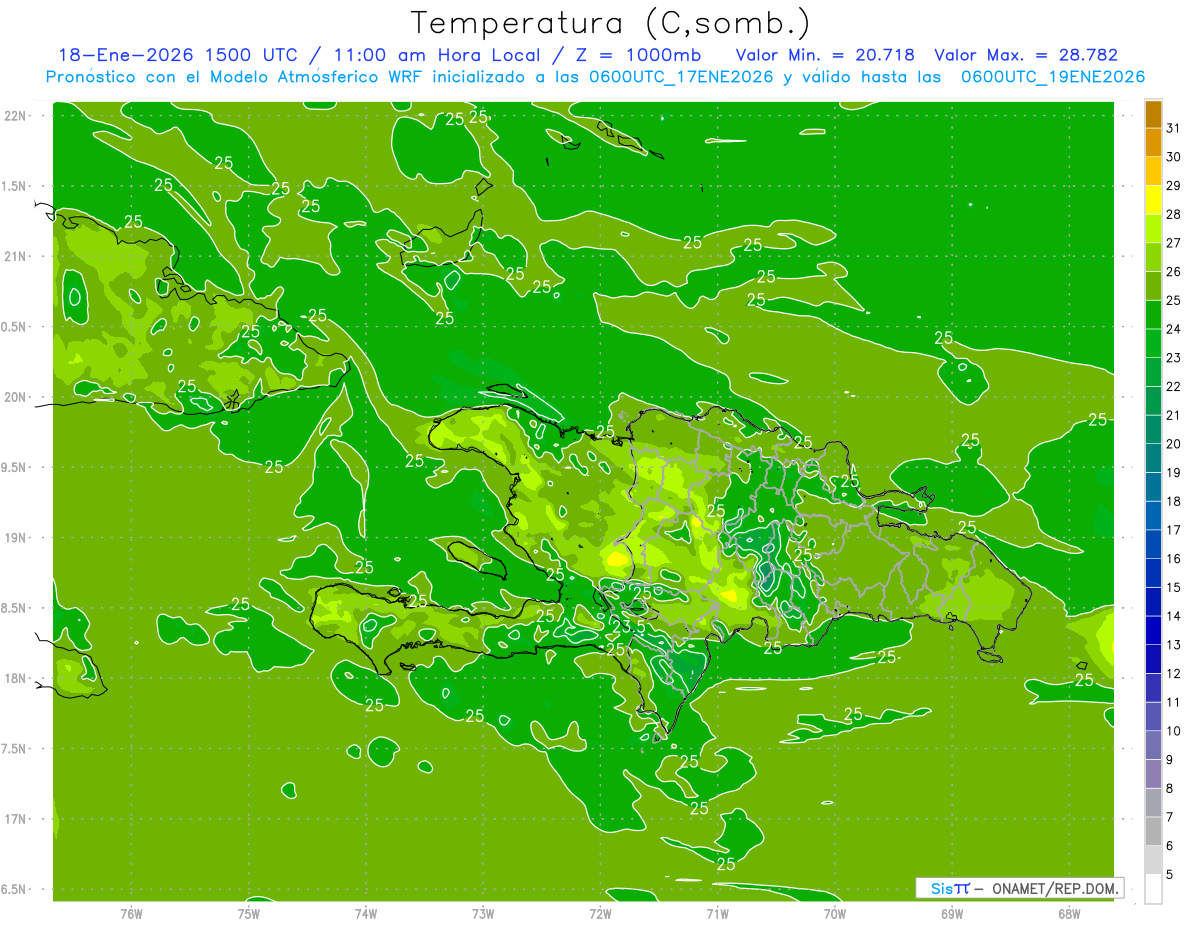Click the '17N' latitude label
This screenshot has height=927, width=1200.
16,819
